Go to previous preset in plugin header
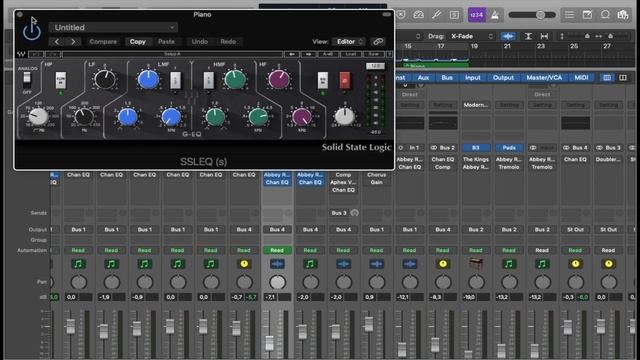Image resolution: width=640 pixels, height=360 pixels. pos(57,42)
